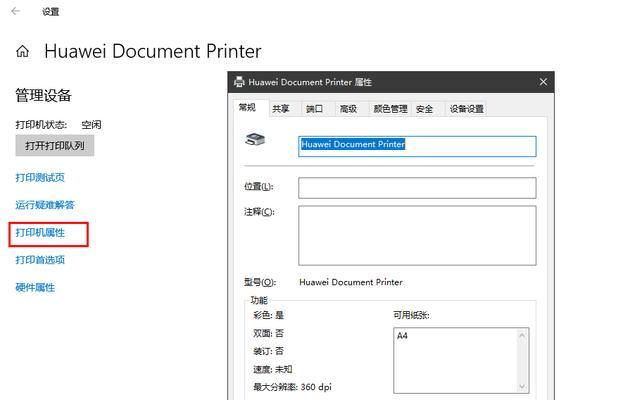Click the printer icon beside the name field
This screenshot has height=400, width=642.
pyautogui.click(x=255, y=140)
